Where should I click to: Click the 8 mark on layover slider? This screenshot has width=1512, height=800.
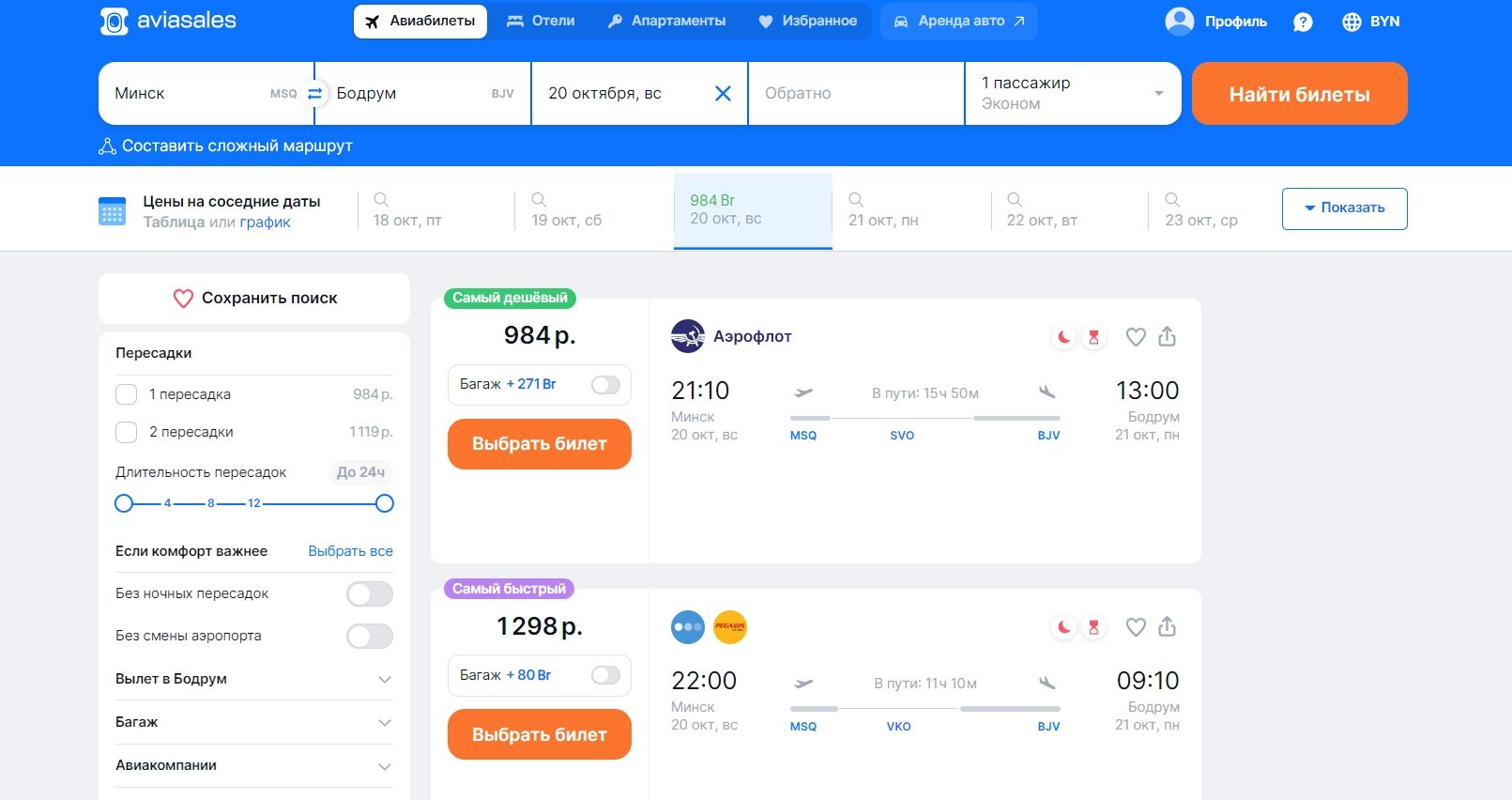tap(211, 503)
